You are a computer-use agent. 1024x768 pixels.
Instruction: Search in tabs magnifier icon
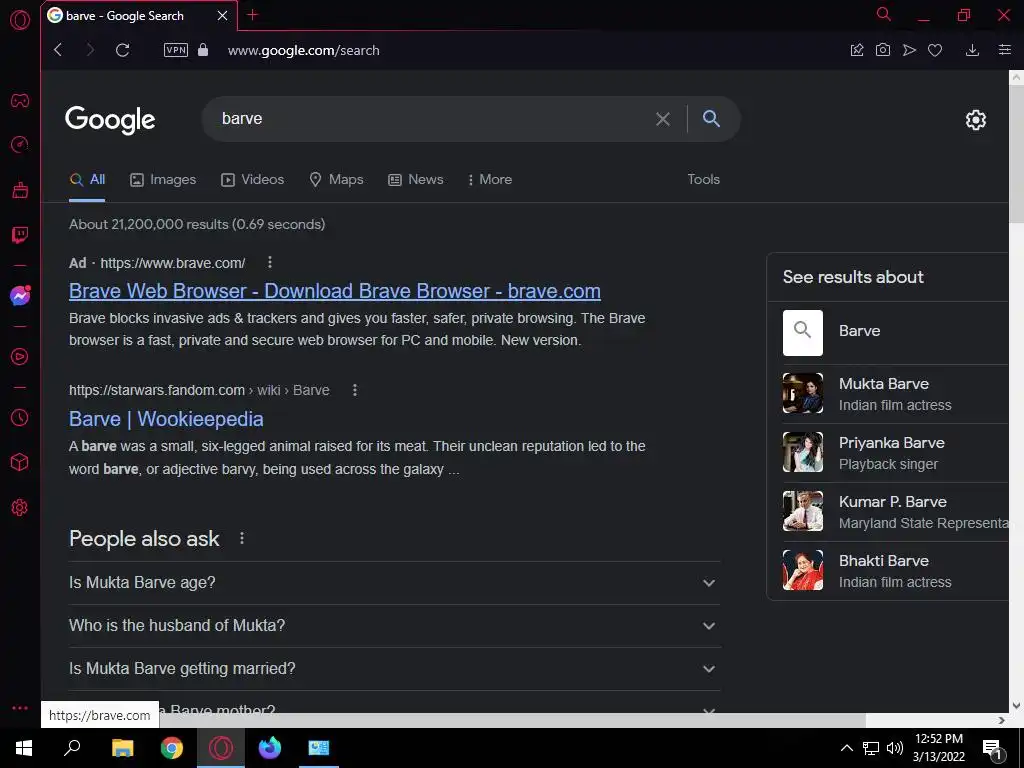click(x=884, y=14)
